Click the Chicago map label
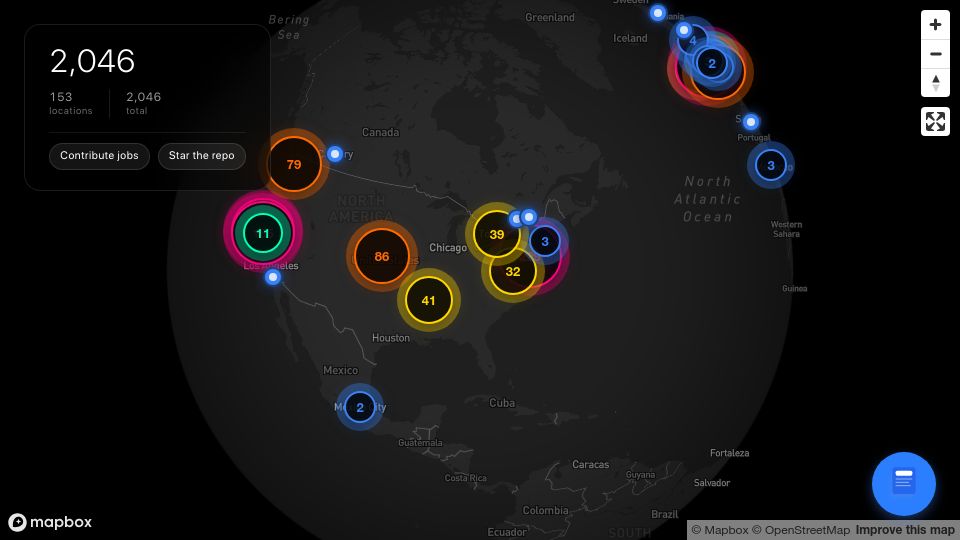960x540 pixels. click(448, 247)
